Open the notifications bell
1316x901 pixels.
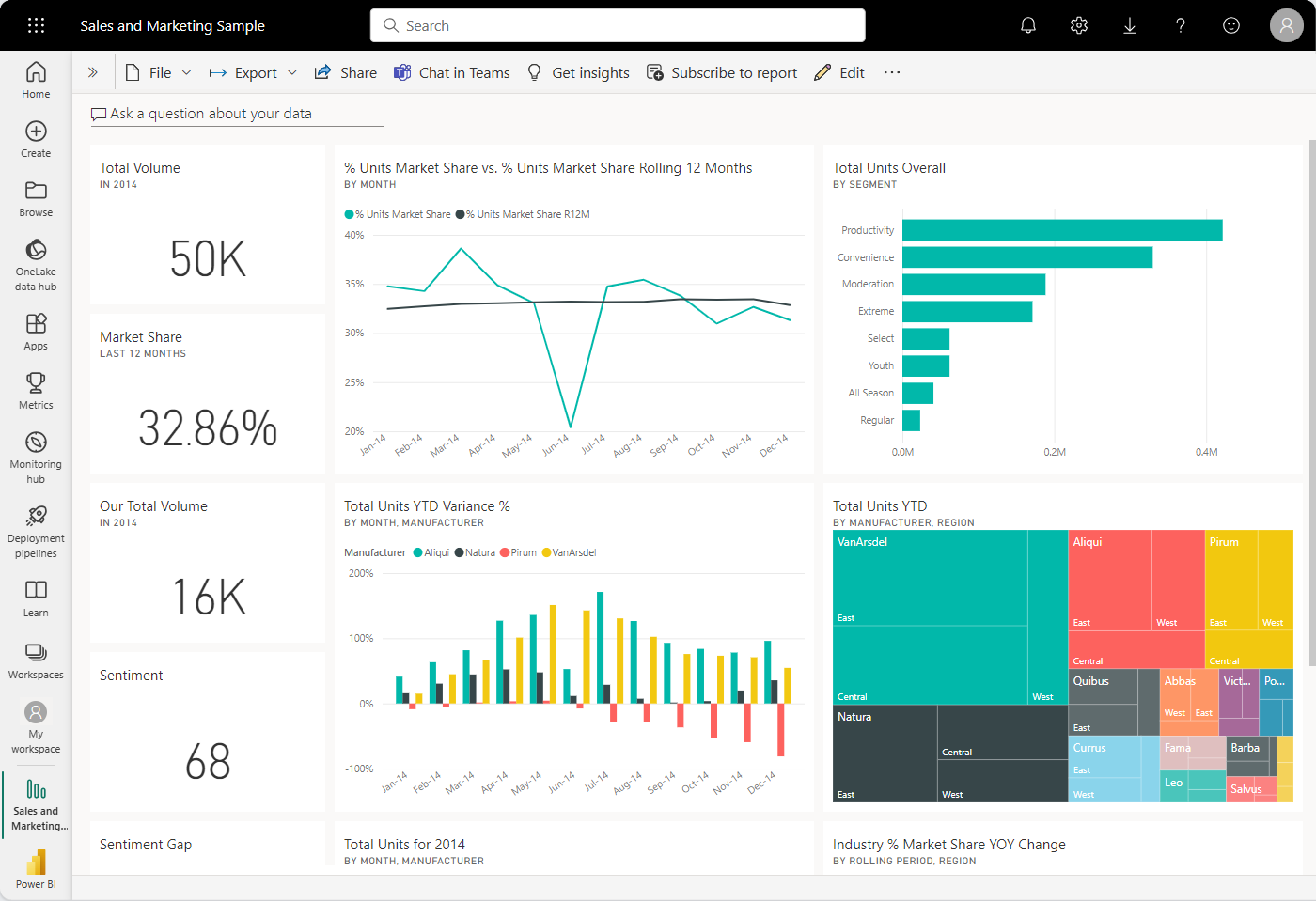pyautogui.click(x=1027, y=25)
